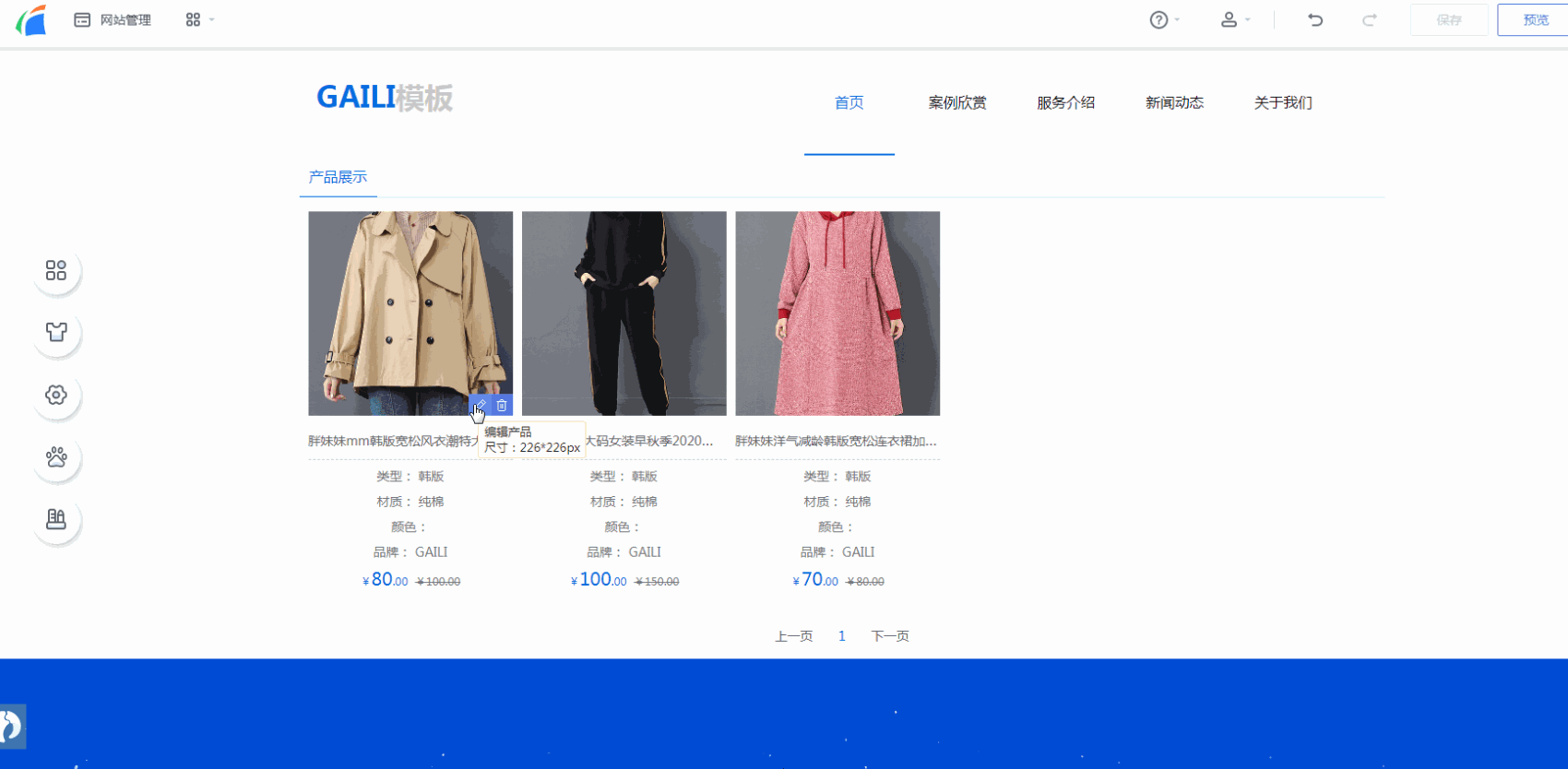The height and width of the screenshot is (769, 1568).
Task: Select the 案例欣赏 navigation tab
Action: coord(957,102)
